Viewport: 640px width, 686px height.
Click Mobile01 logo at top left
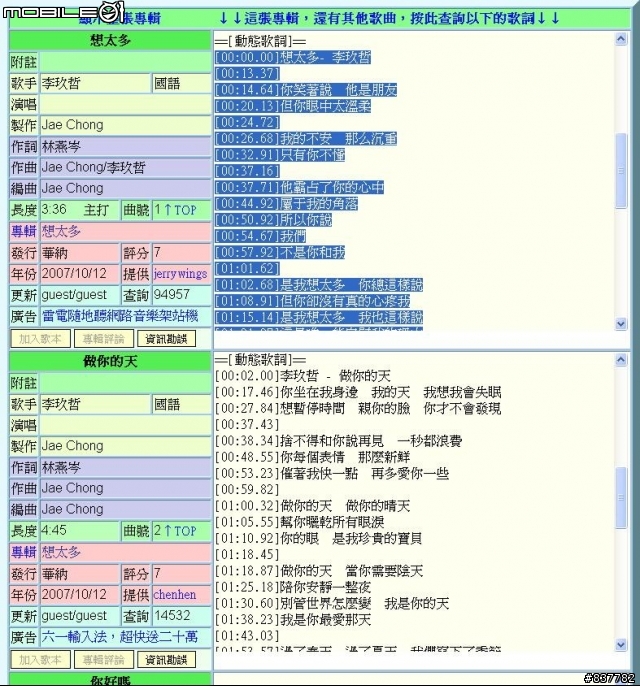tap(63, 12)
